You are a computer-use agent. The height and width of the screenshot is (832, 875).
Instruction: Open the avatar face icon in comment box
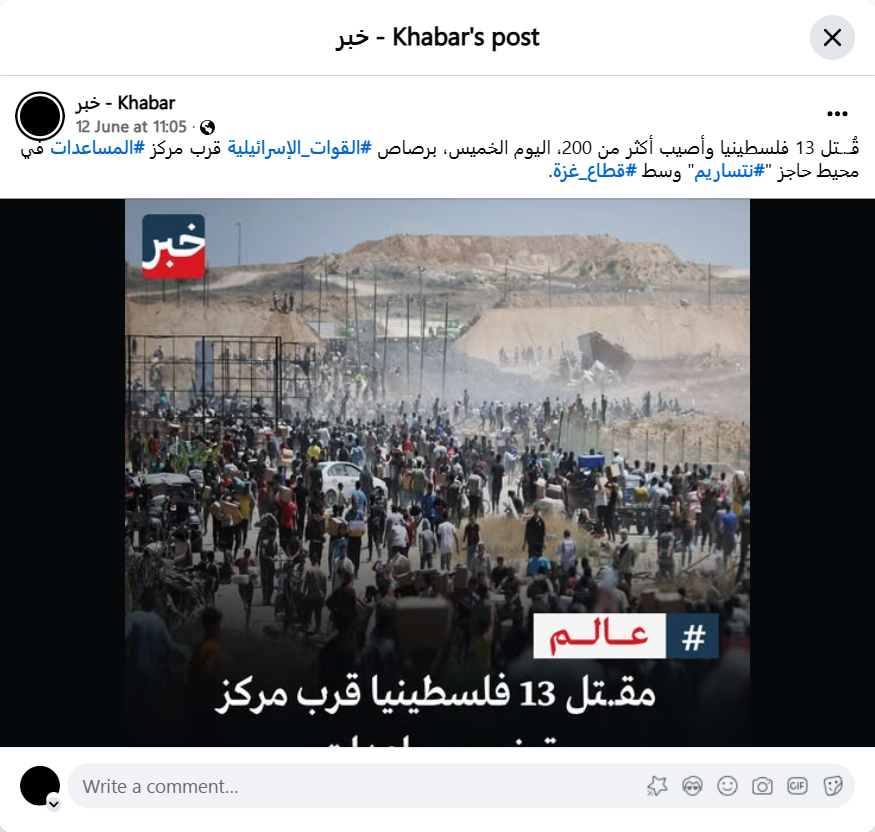tap(693, 786)
